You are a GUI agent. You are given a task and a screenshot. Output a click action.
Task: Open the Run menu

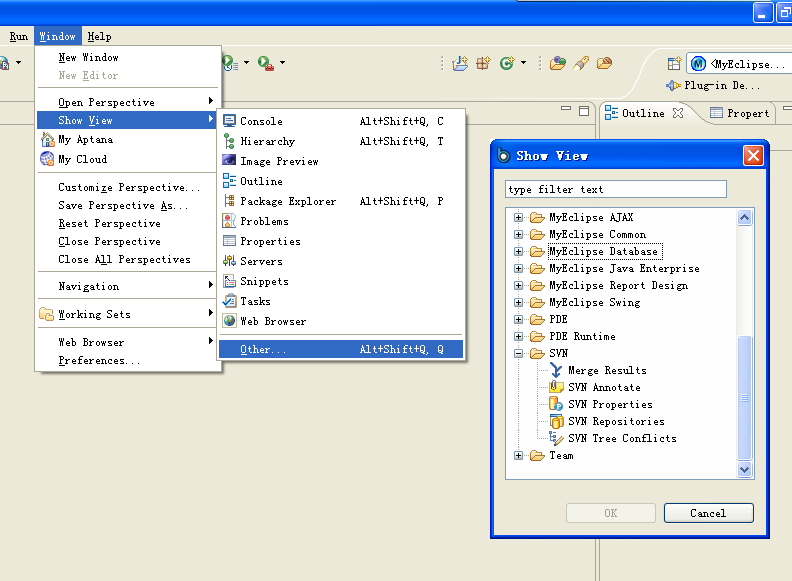point(19,36)
